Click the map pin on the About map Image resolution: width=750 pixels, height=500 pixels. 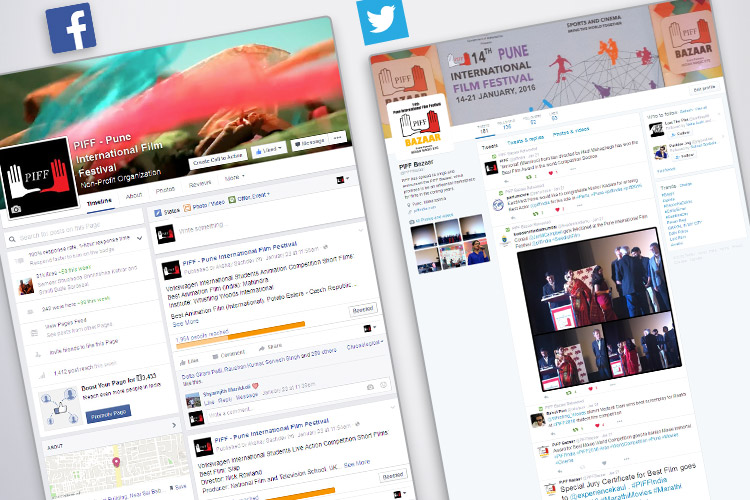click(x=116, y=463)
